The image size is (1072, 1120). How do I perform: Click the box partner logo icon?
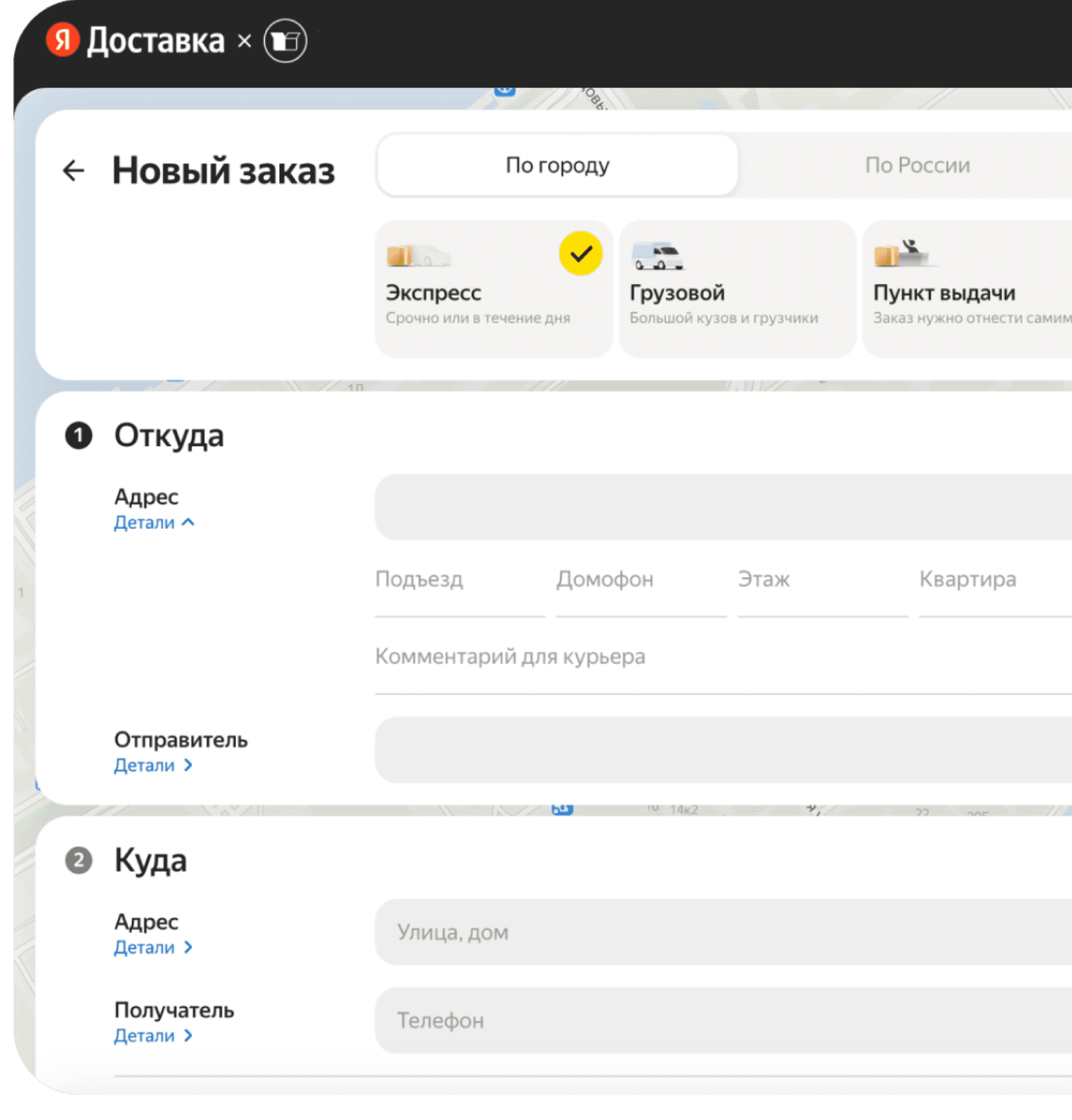285,40
